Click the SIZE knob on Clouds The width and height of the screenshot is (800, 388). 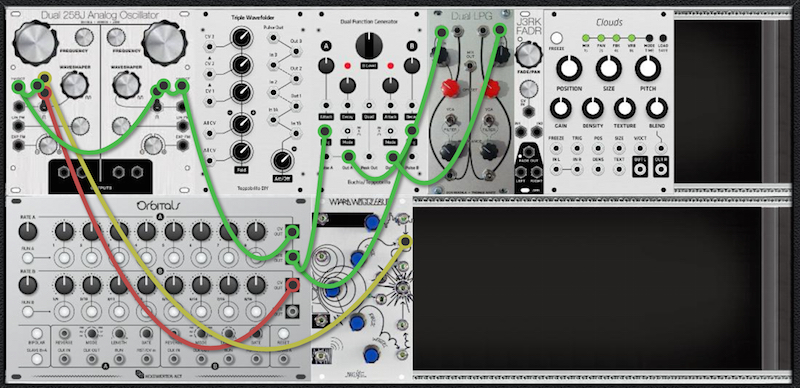coord(609,68)
